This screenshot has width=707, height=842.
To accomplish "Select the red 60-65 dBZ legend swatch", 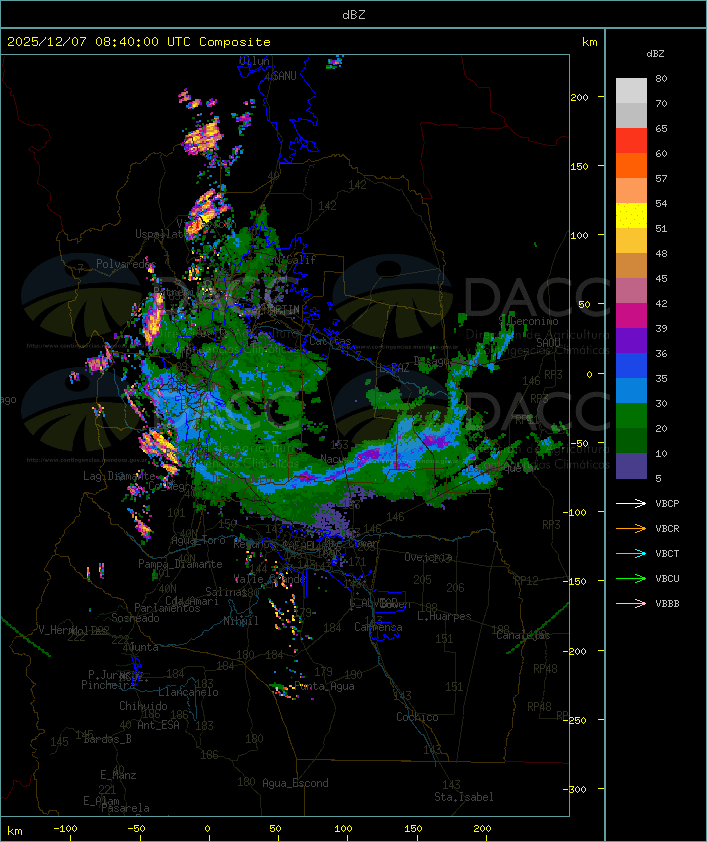I will pos(631,140).
